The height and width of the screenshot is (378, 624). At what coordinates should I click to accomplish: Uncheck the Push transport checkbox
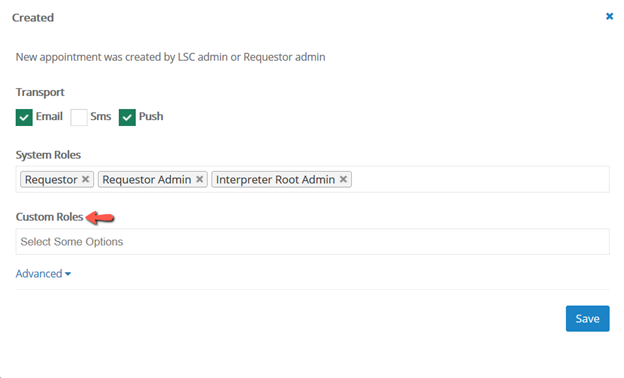pyautogui.click(x=127, y=117)
